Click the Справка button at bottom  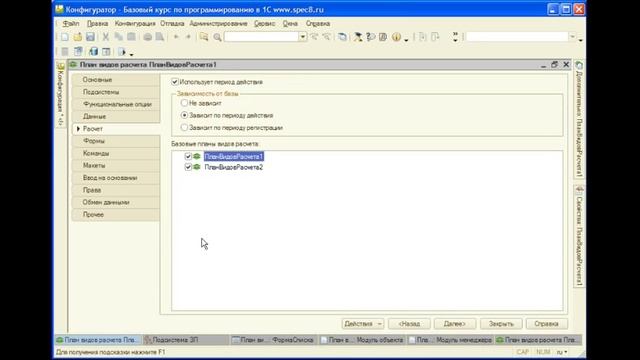pyautogui.click(x=547, y=324)
